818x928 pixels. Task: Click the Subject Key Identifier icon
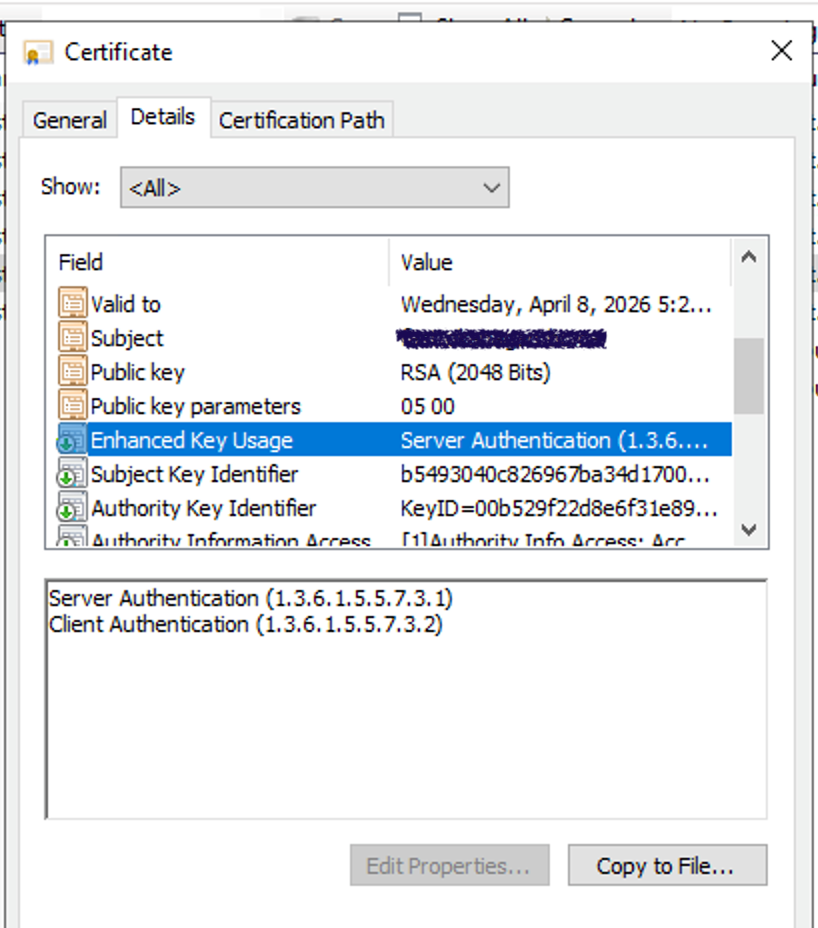pos(72,474)
